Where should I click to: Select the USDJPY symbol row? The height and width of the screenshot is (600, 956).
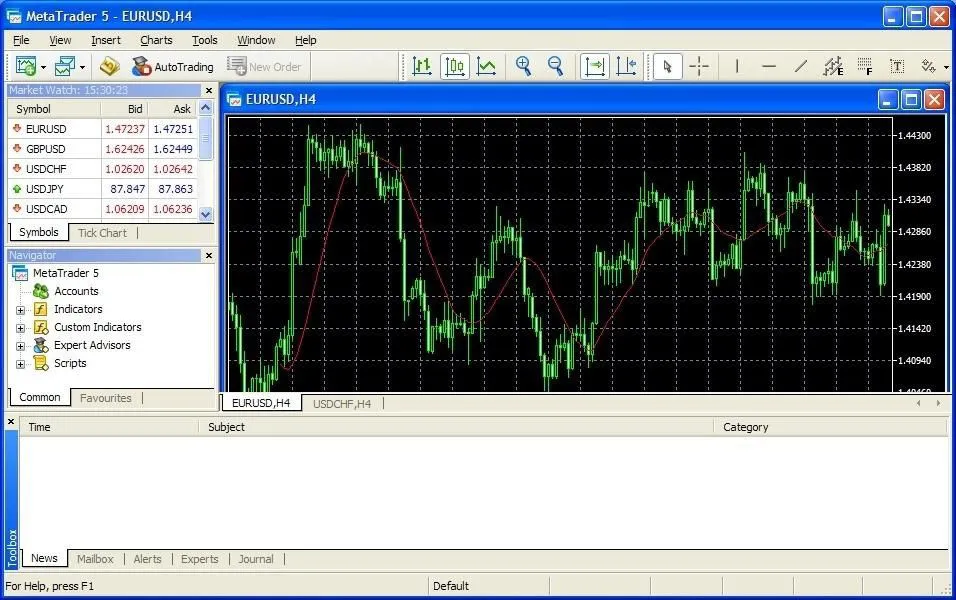click(102, 189)
